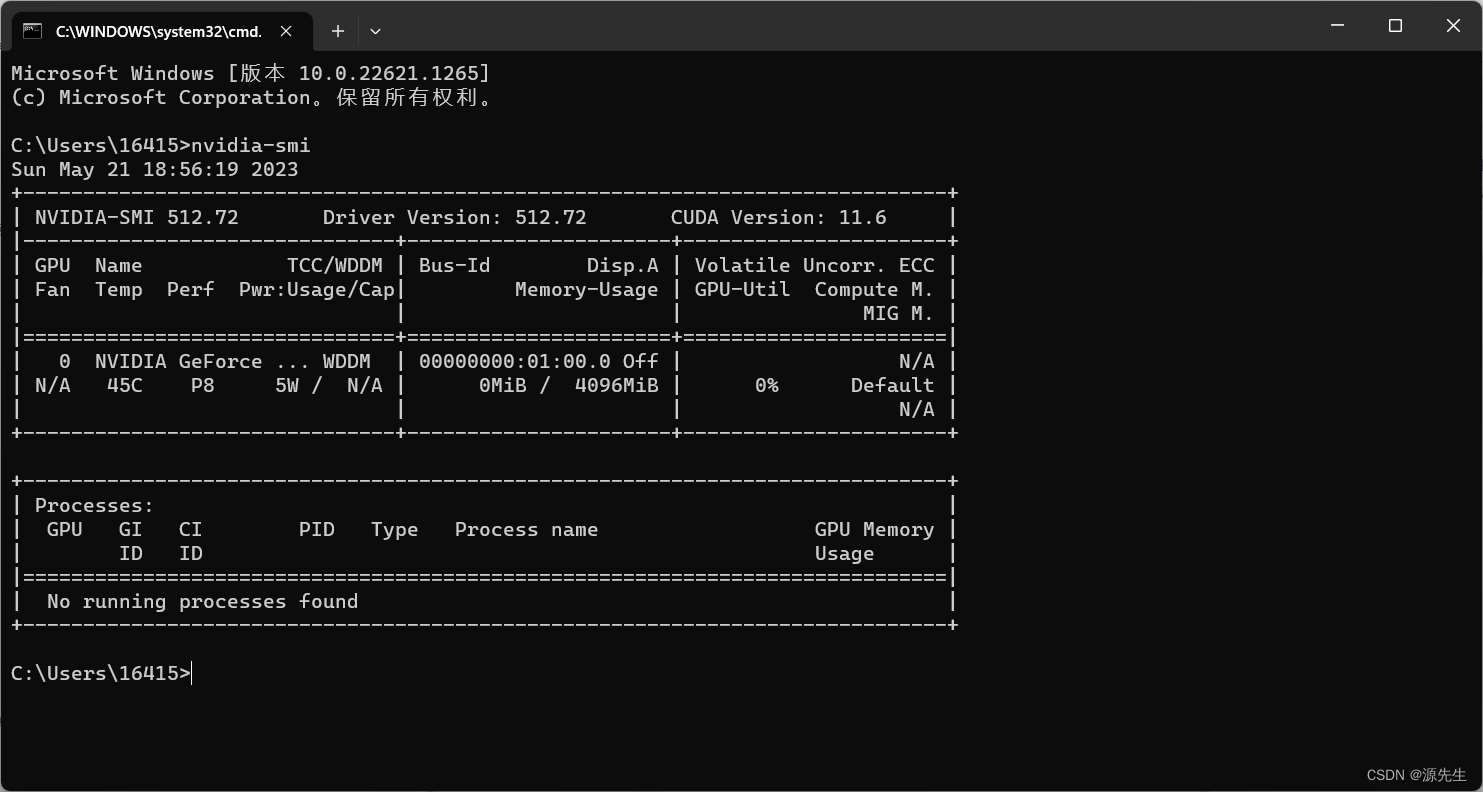Open a new terminal tab

coord(338,31)
